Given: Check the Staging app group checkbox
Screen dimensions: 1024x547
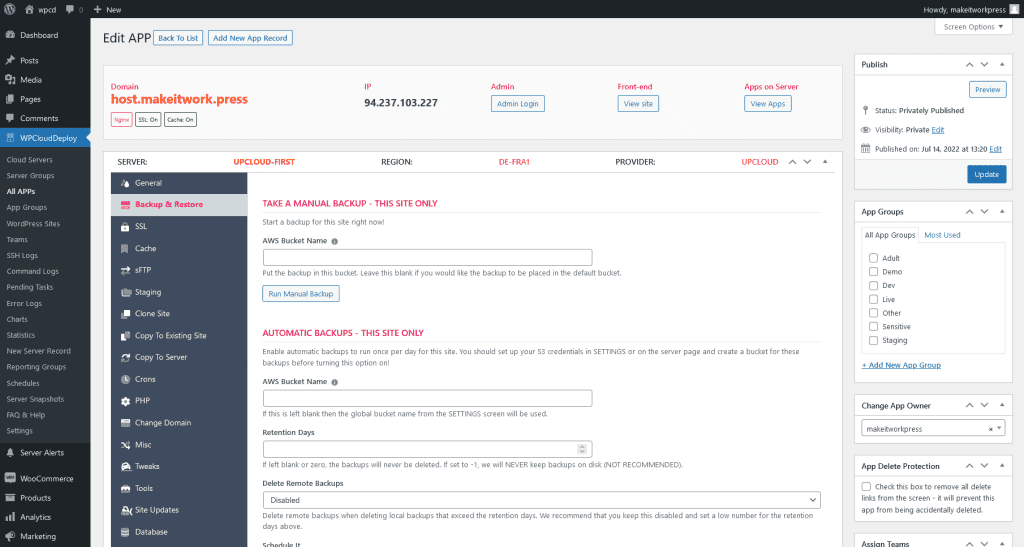Looking at the screenshot, I should point(873,340).
